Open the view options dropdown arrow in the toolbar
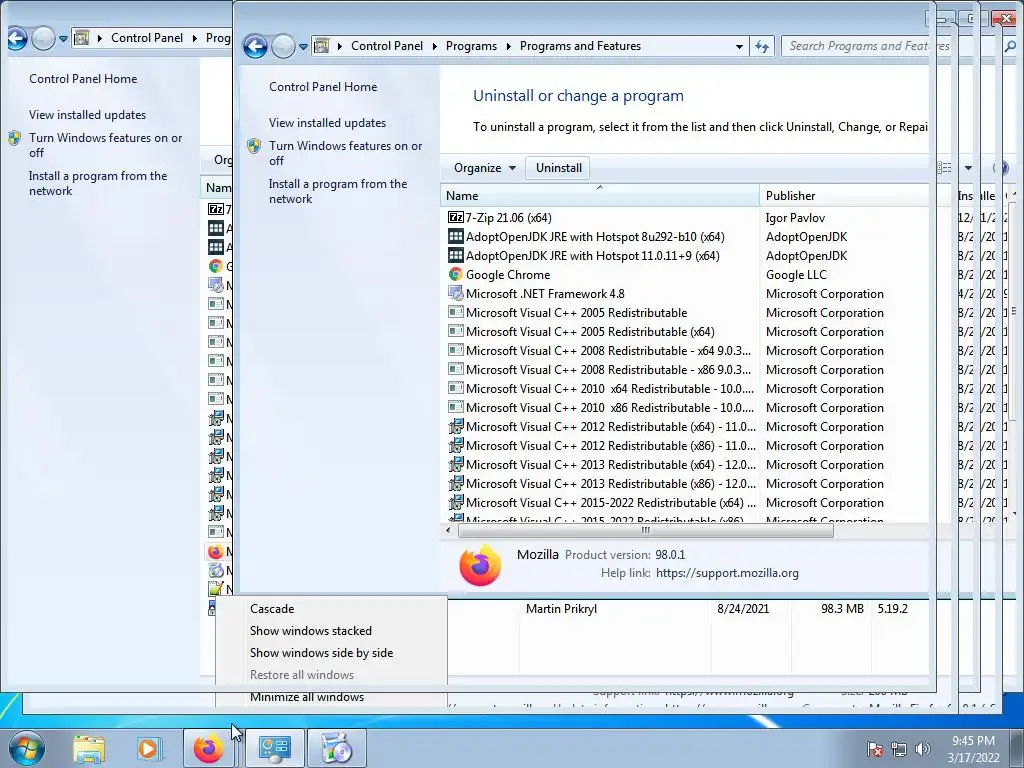This screenshot has height=768, width=1024. pos(968,168)
